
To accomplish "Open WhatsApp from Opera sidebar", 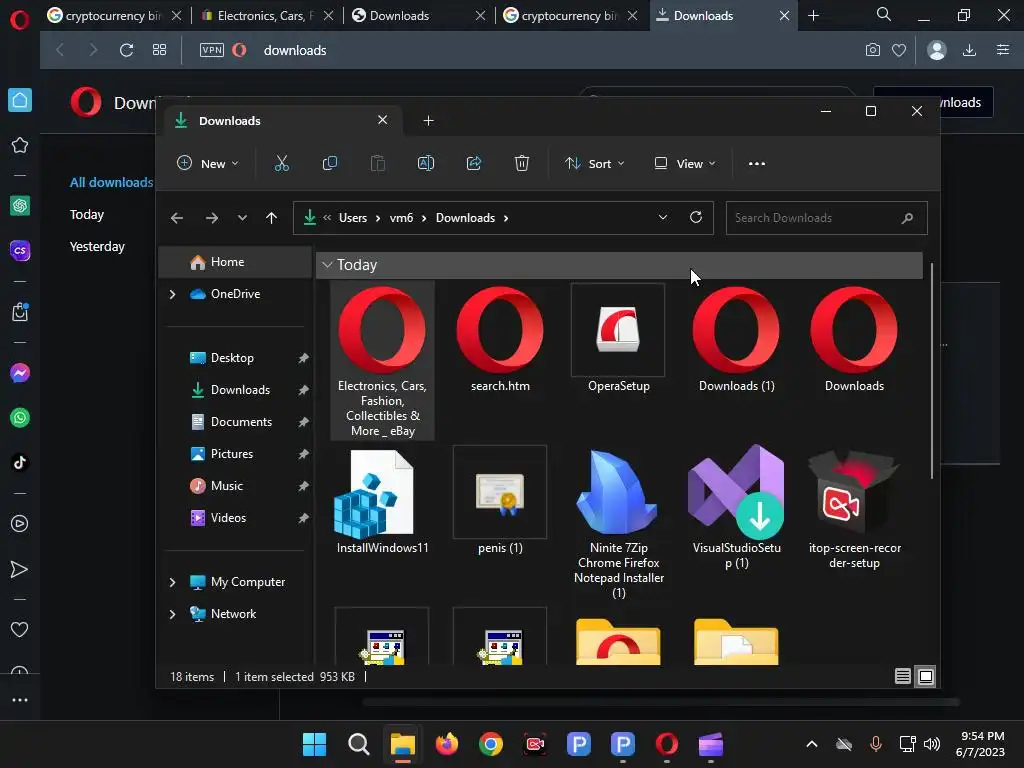I will click(20, 418).
